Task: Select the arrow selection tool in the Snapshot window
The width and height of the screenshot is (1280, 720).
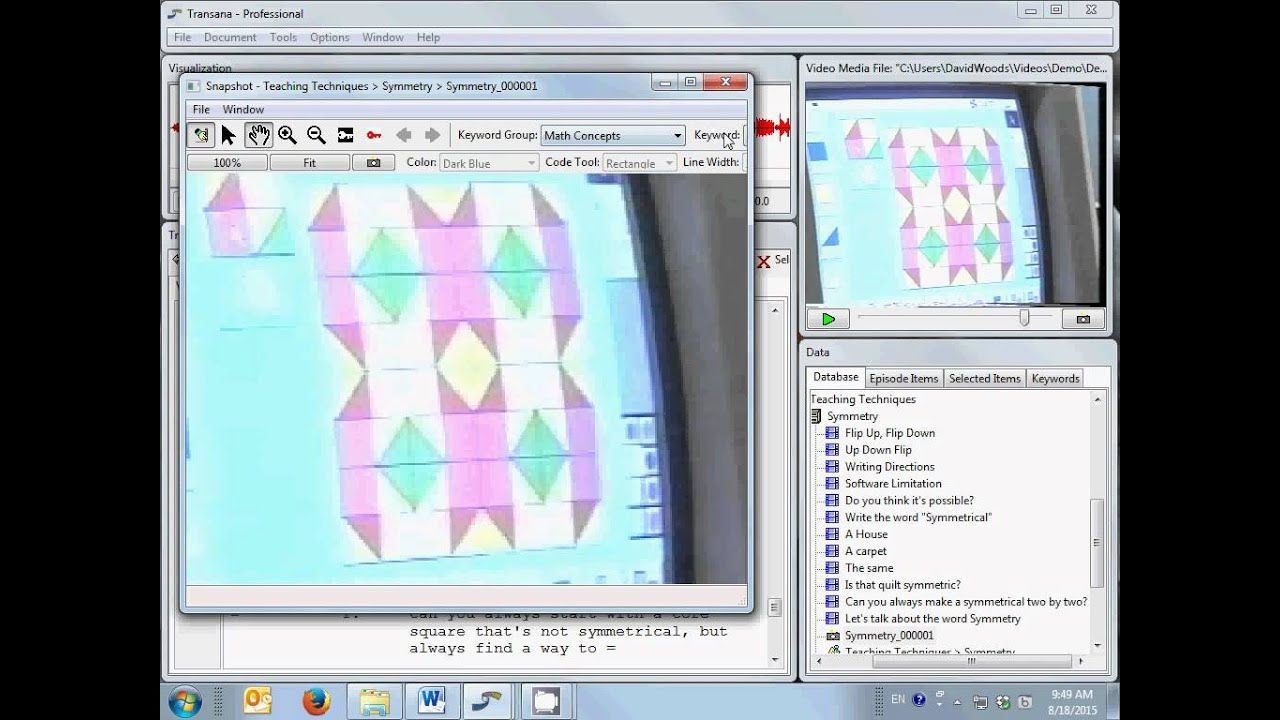Action: pos(229,134)
